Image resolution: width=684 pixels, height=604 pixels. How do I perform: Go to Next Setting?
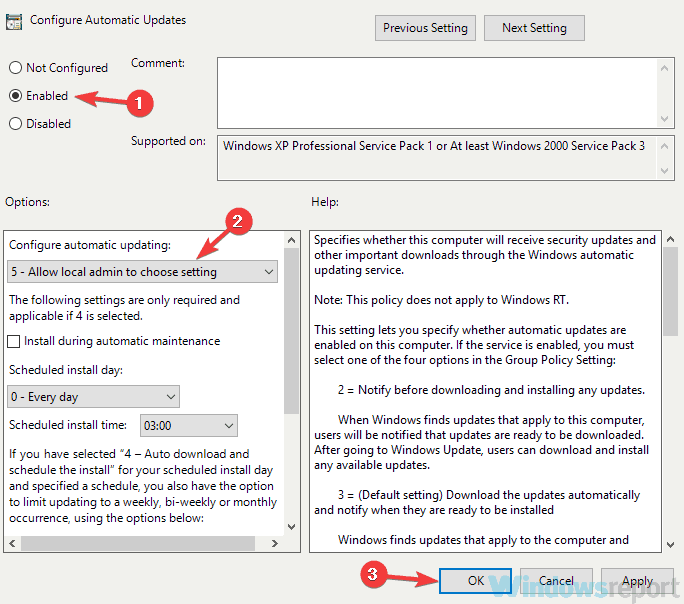(534, 28)
